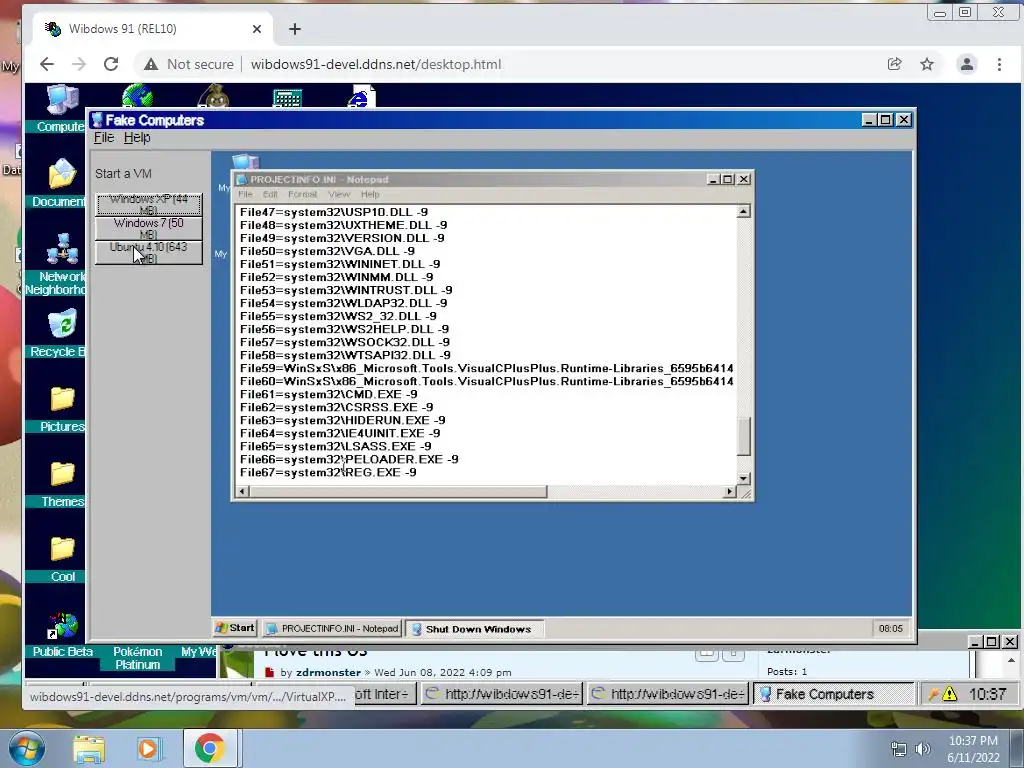The image size is (1024, 768).
Task: Click the Notepad horizontal scrollbar thumb
Action: tap(398, 492)
